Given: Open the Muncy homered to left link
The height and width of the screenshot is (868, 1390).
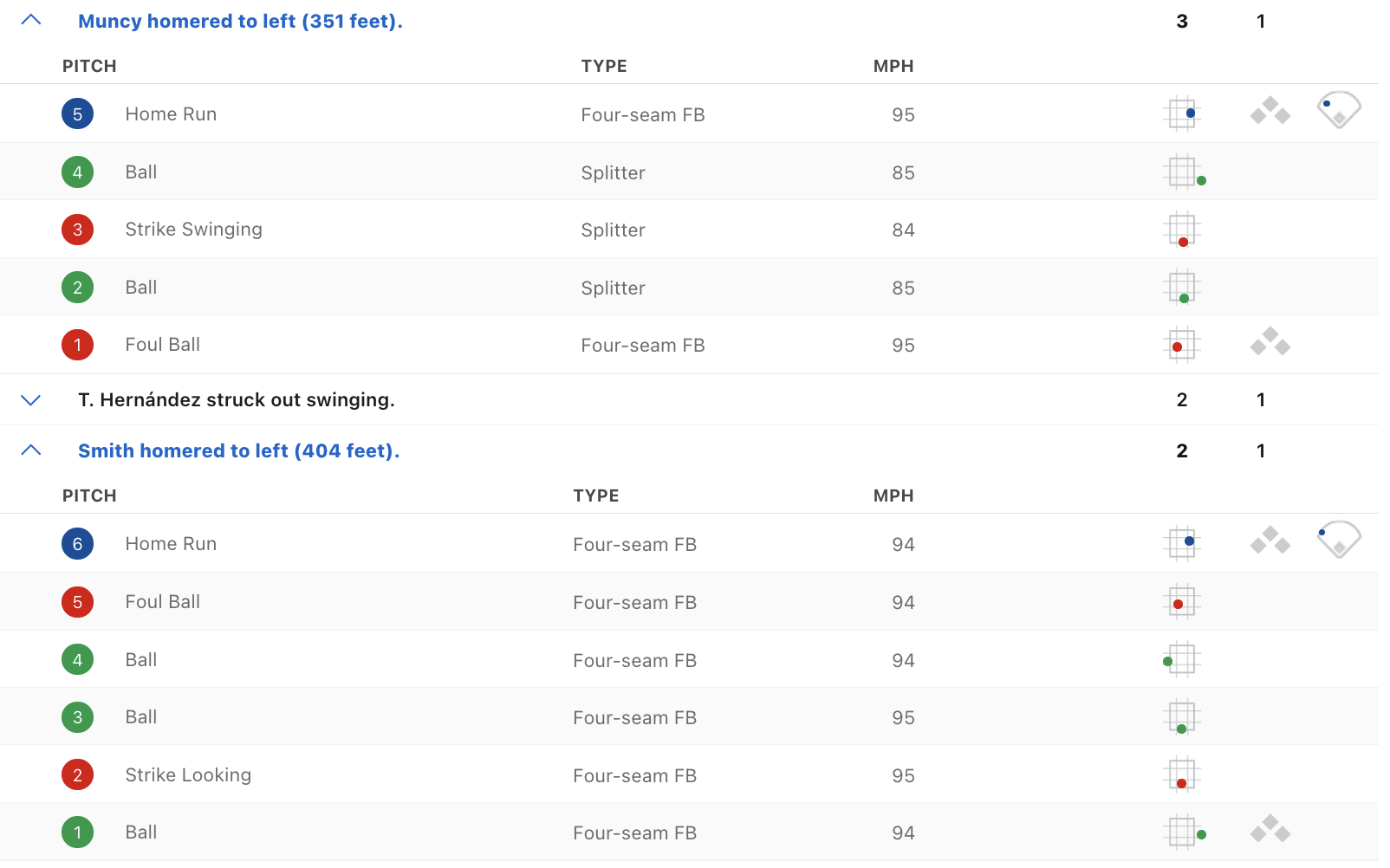Looking at the screenshot, I should tap(240, 22).
